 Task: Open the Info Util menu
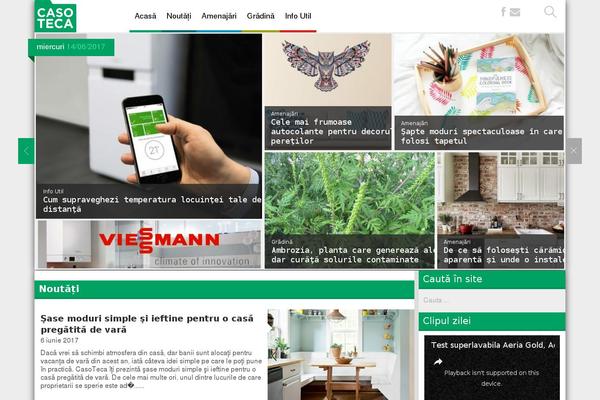pos(298,16)
